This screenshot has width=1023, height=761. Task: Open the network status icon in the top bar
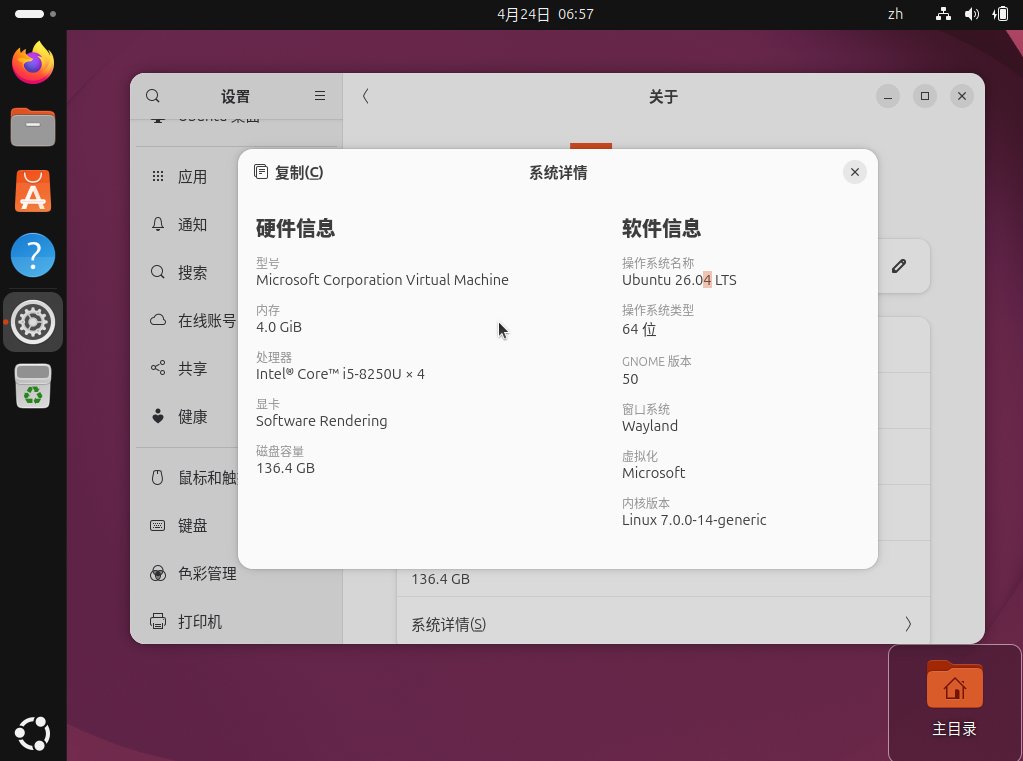click(943, 14)
